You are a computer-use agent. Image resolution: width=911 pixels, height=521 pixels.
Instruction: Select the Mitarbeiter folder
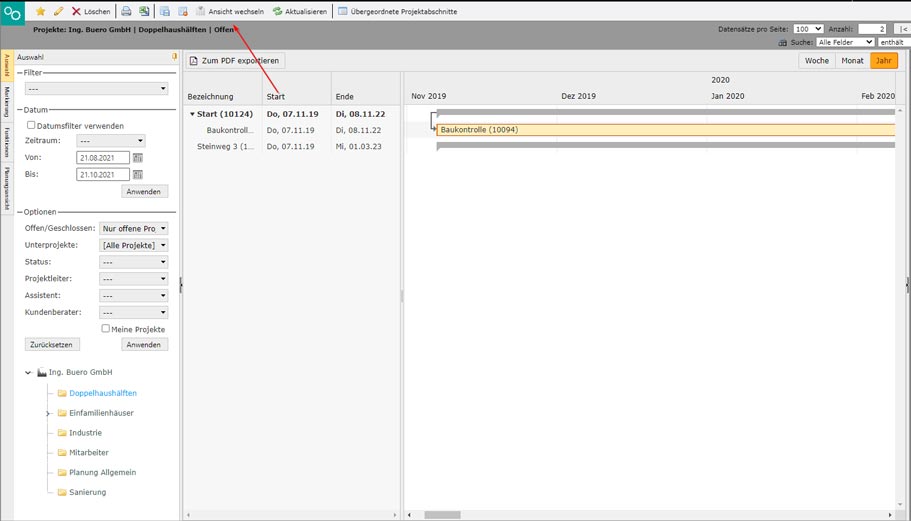89,452
